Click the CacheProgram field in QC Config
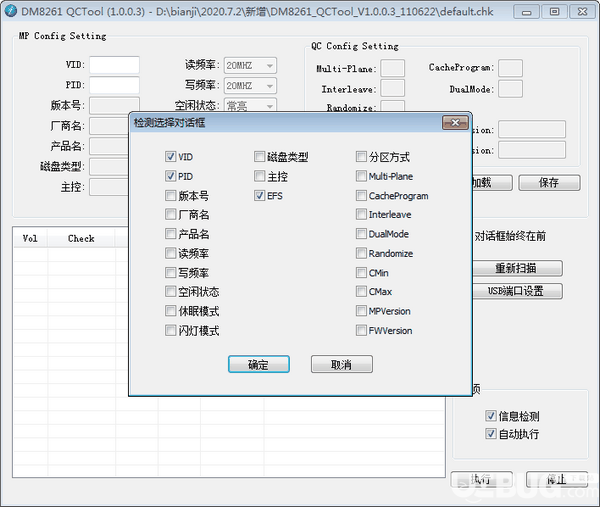Screen dimensions: 600x507 [510, 68]
